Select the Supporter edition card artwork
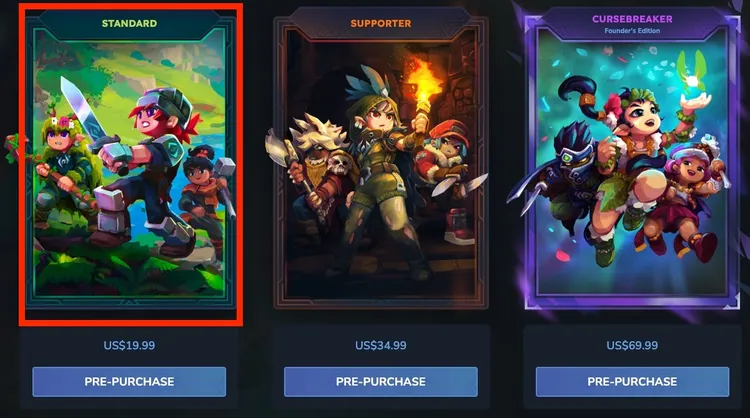The image size is (750, 418). click(x=381, y=163)
